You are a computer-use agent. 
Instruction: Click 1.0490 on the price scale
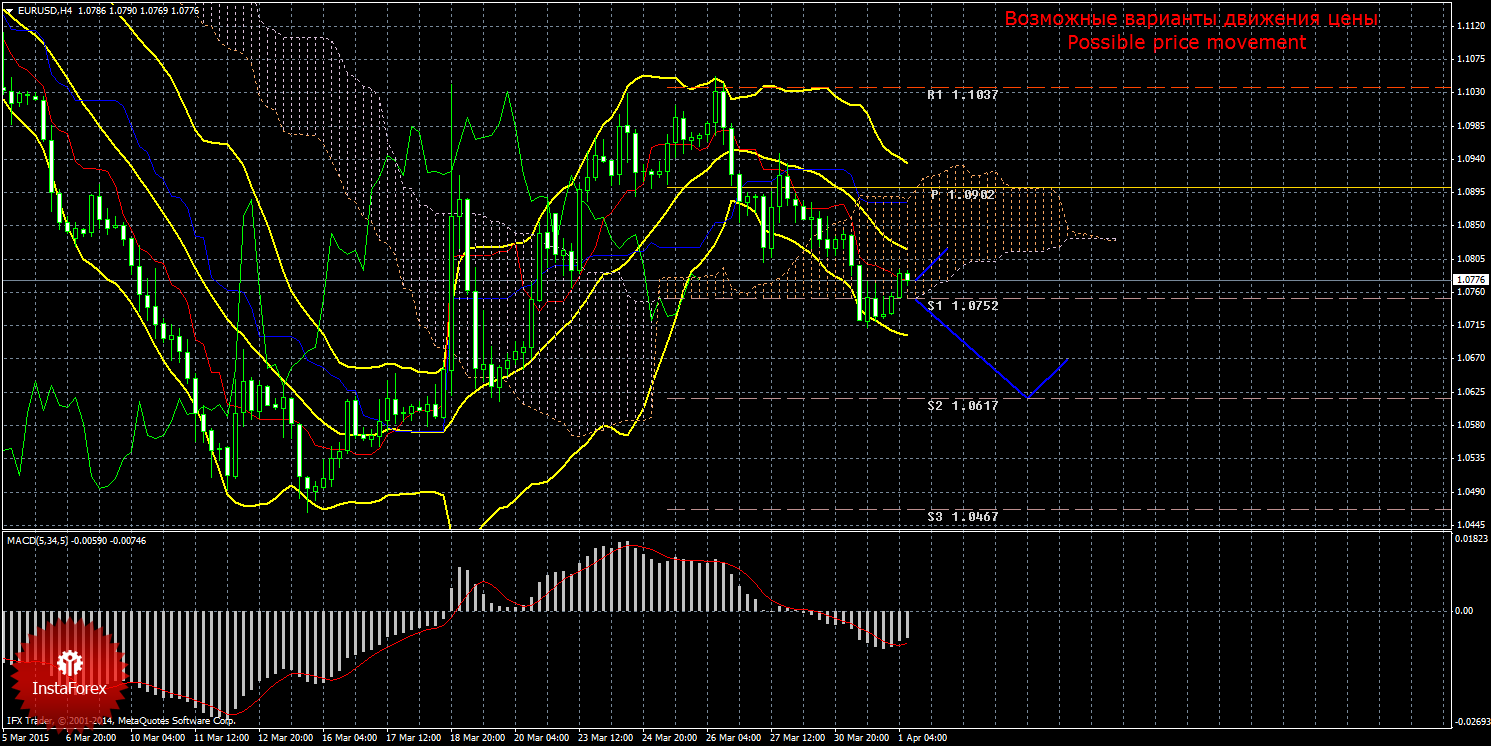click(1470, 492)
